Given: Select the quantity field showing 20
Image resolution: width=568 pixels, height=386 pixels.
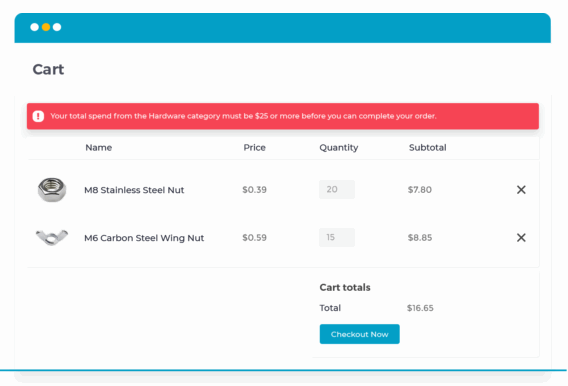Looking at the screenshot, I should pyautogui.click(x=337, y=189).
